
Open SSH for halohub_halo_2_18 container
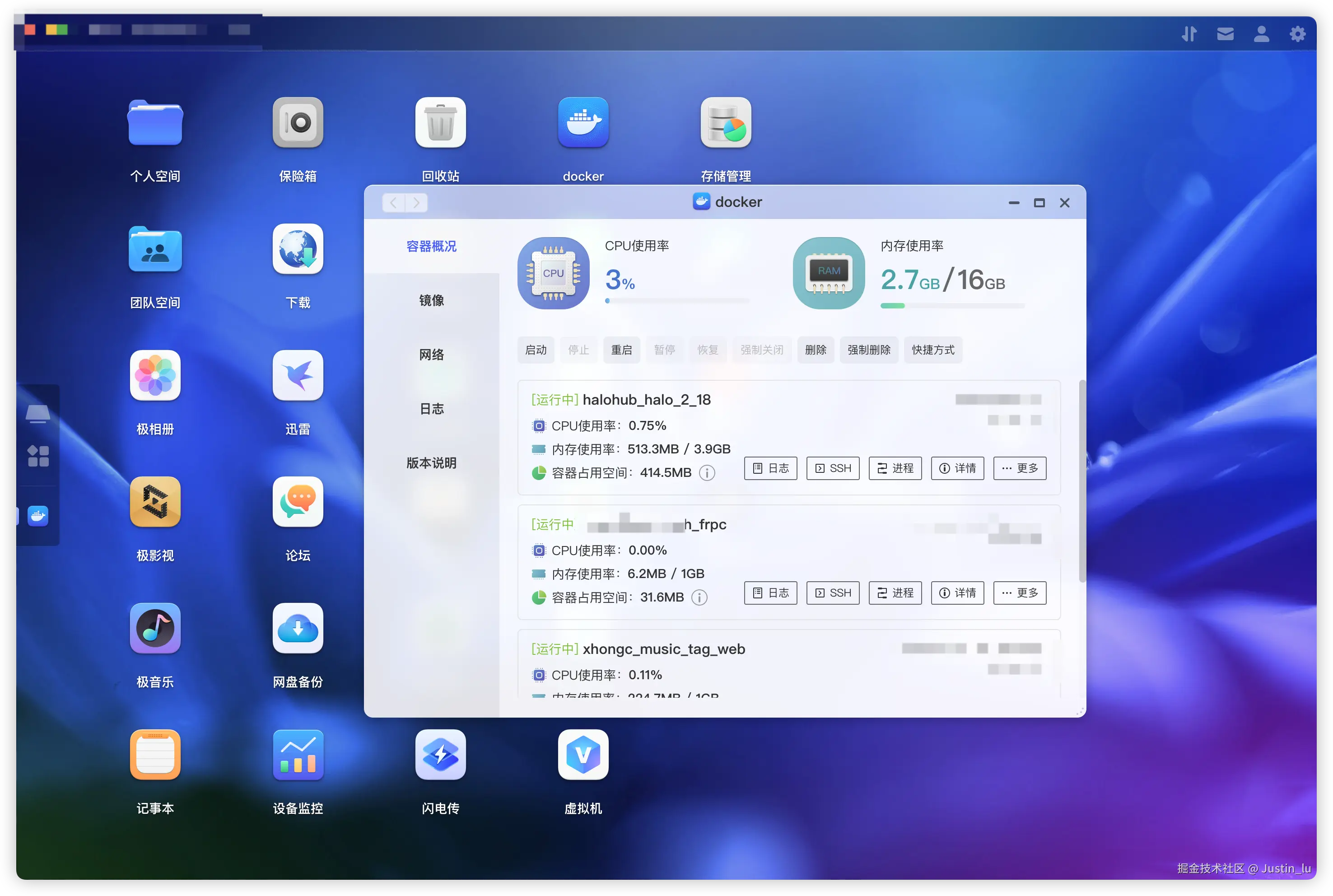pyautogui.click(x=833, y=468)
